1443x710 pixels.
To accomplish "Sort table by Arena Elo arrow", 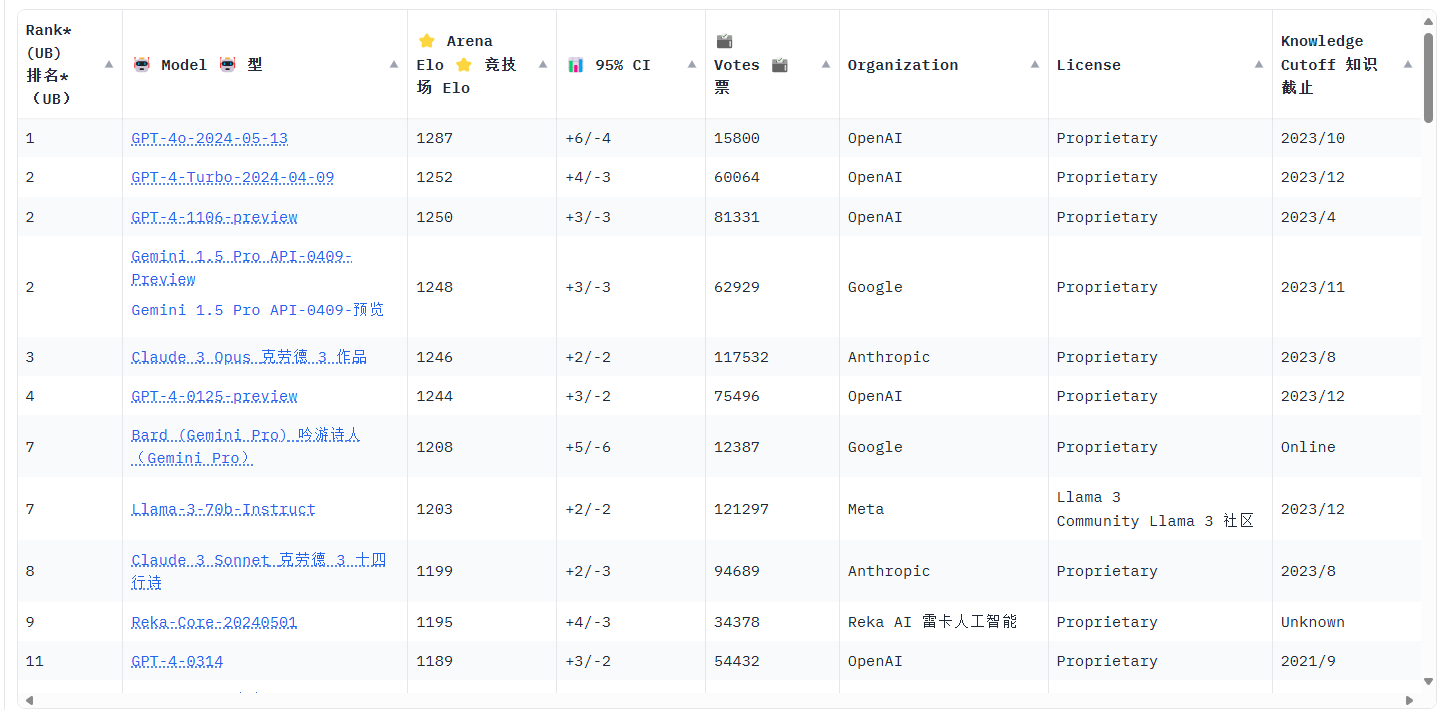I will coord(543,65).
